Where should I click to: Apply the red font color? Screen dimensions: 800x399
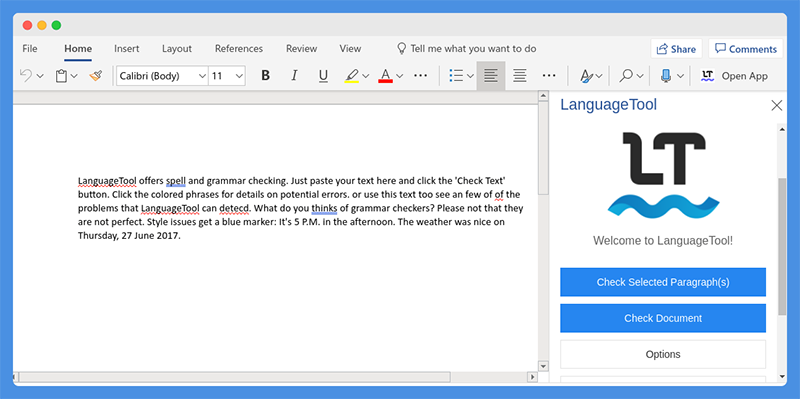[x=385, y=76]
